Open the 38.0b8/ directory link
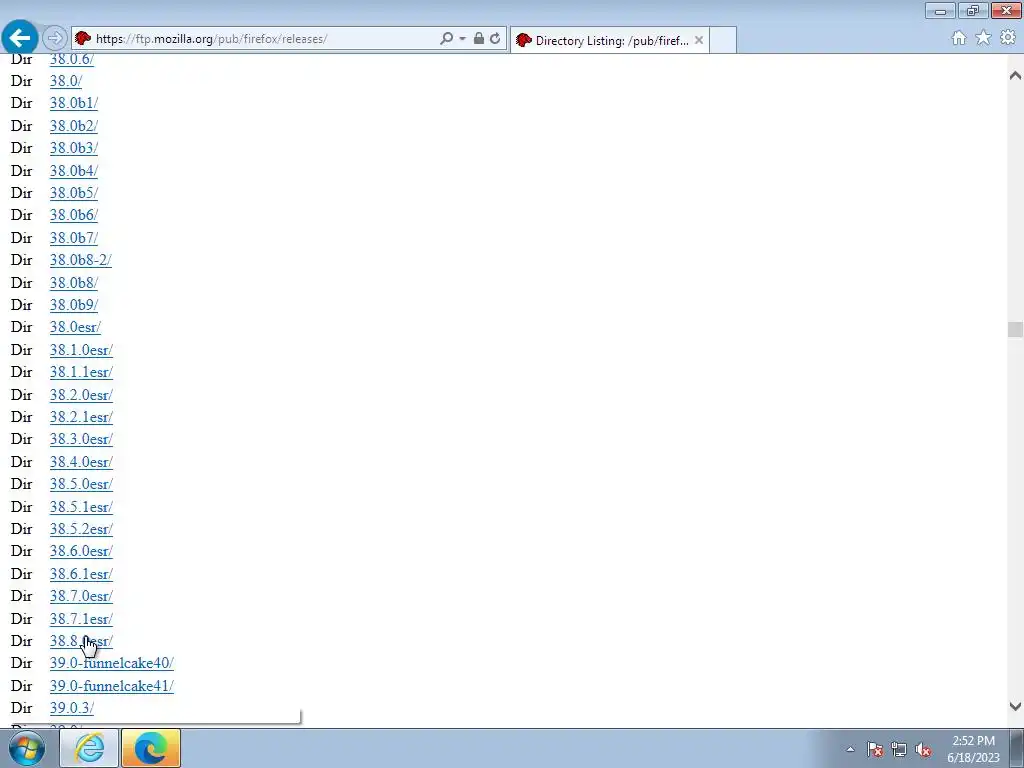This screenshot has width=1024, height=768. click(x=74, y=283)
